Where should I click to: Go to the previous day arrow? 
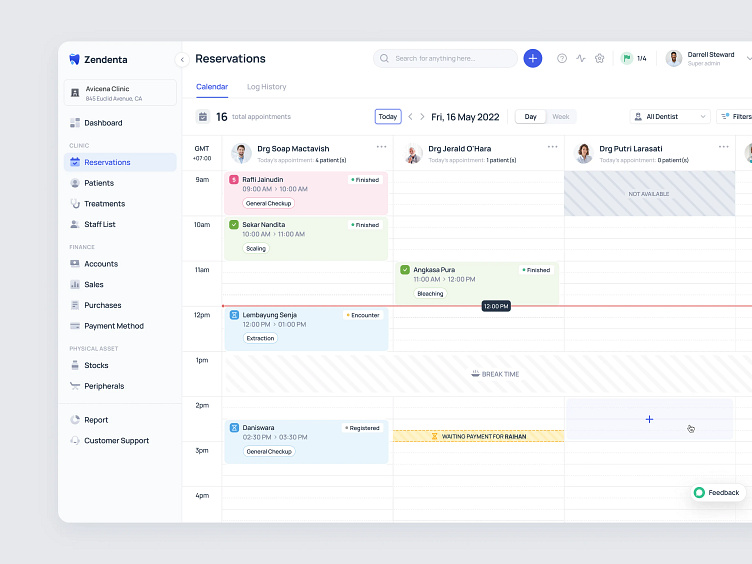[411, 117]
